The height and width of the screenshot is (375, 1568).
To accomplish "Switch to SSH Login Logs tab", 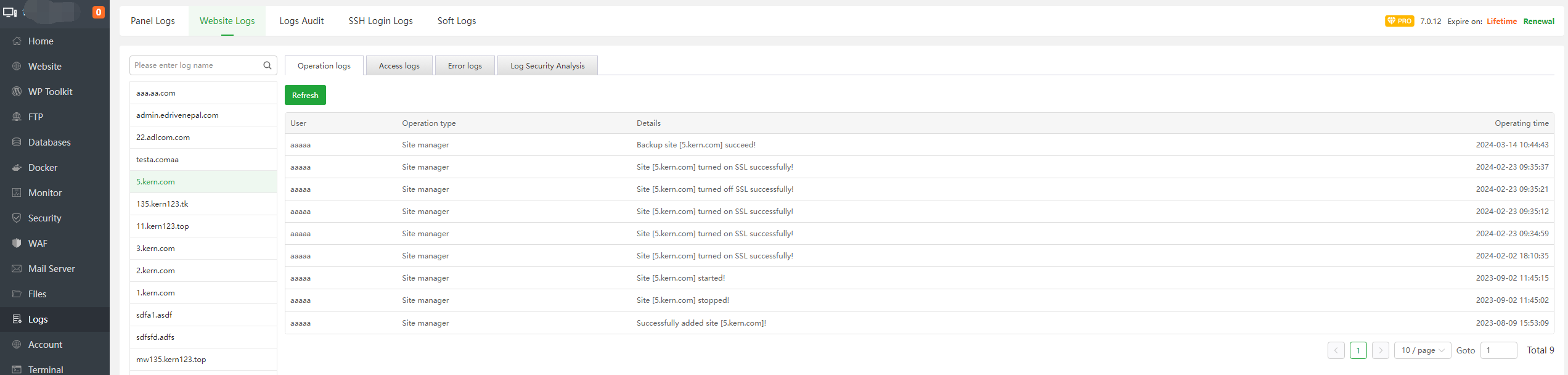I will click(x=380, y=21).
